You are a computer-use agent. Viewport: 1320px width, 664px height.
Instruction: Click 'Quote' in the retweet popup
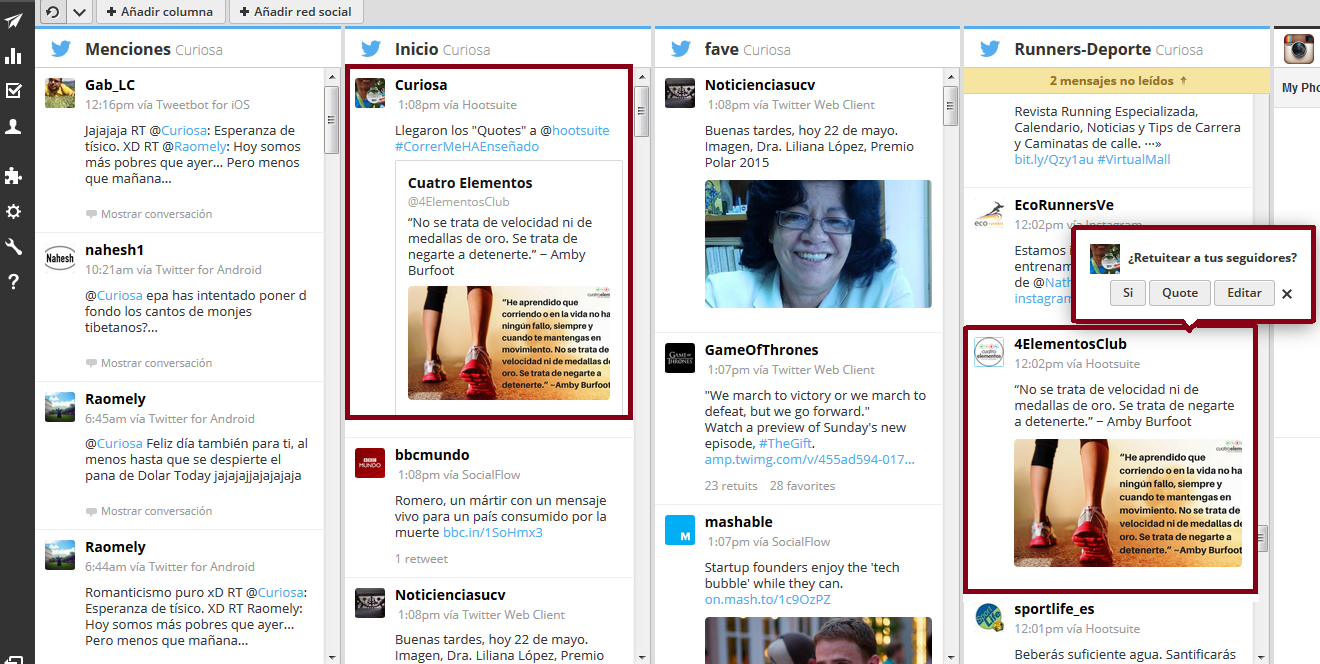pos(1179,292)
